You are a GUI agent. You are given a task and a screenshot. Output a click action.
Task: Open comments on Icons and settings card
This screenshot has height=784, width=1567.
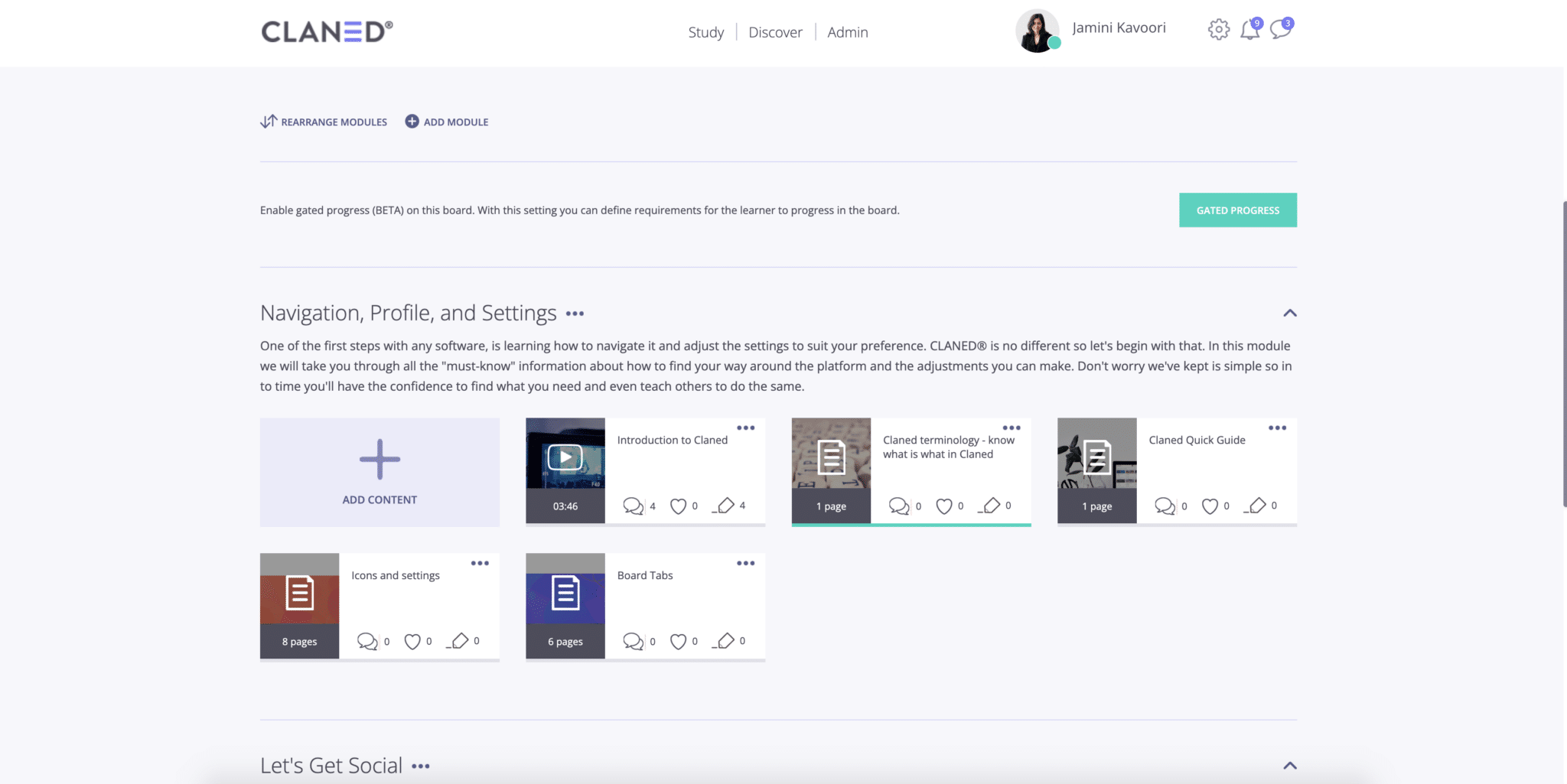pos(367,641)
